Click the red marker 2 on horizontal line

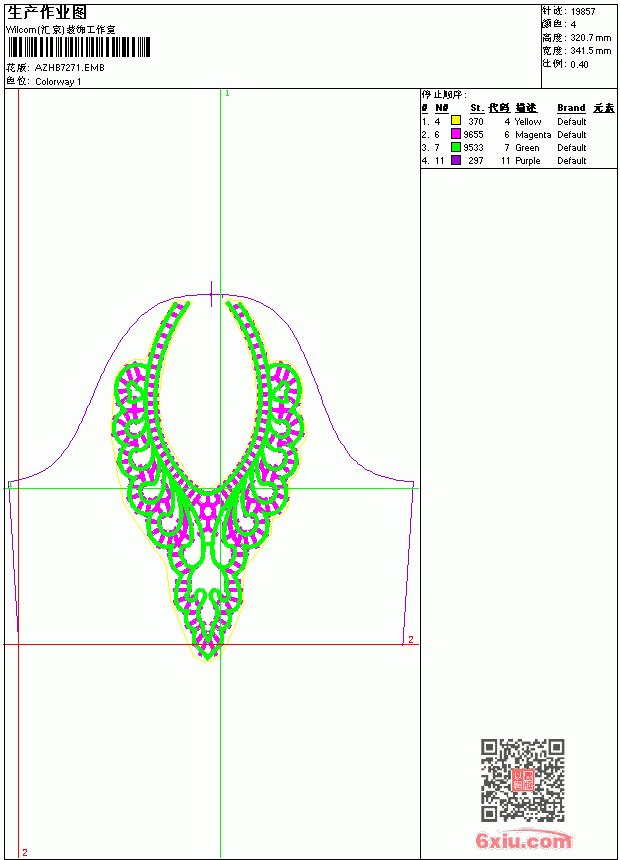pos(410,640)
